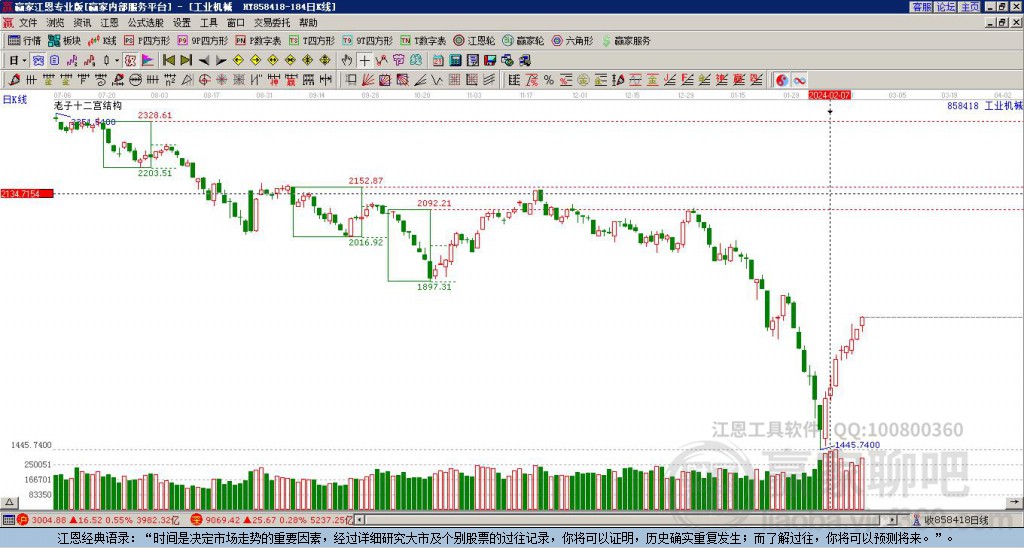Click the 日K线 label
This screenshot has height=548, width=1024.
pos(14,99)
